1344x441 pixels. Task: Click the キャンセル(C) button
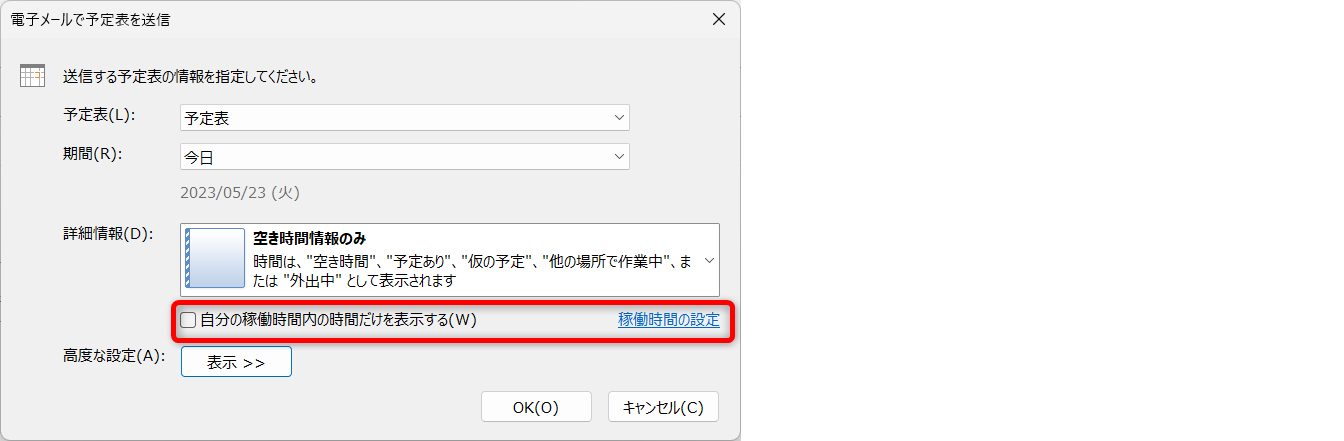(x=663, y=407)
